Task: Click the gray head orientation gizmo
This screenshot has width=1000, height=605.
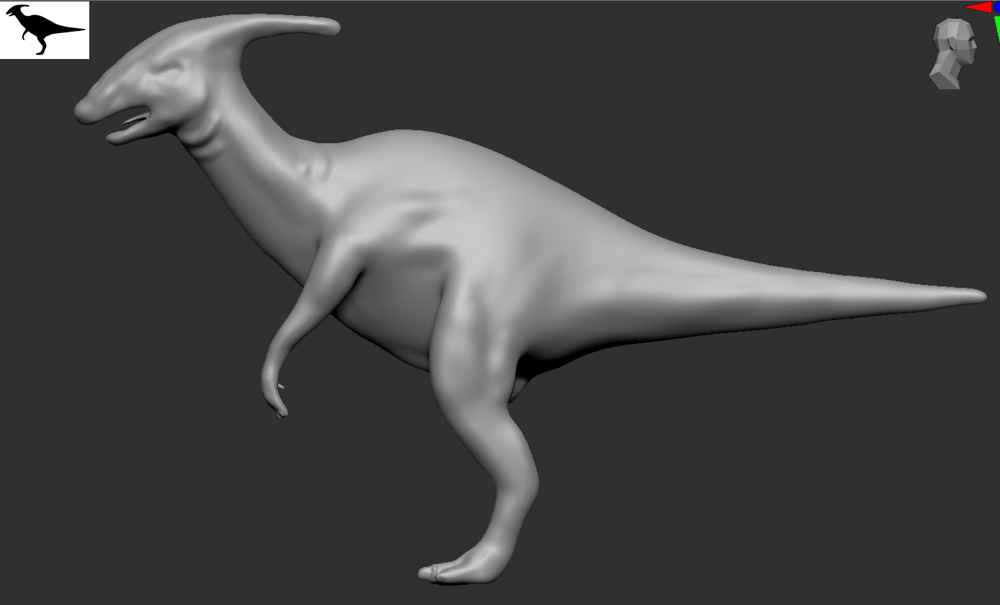Action: (x=953, y=54)
